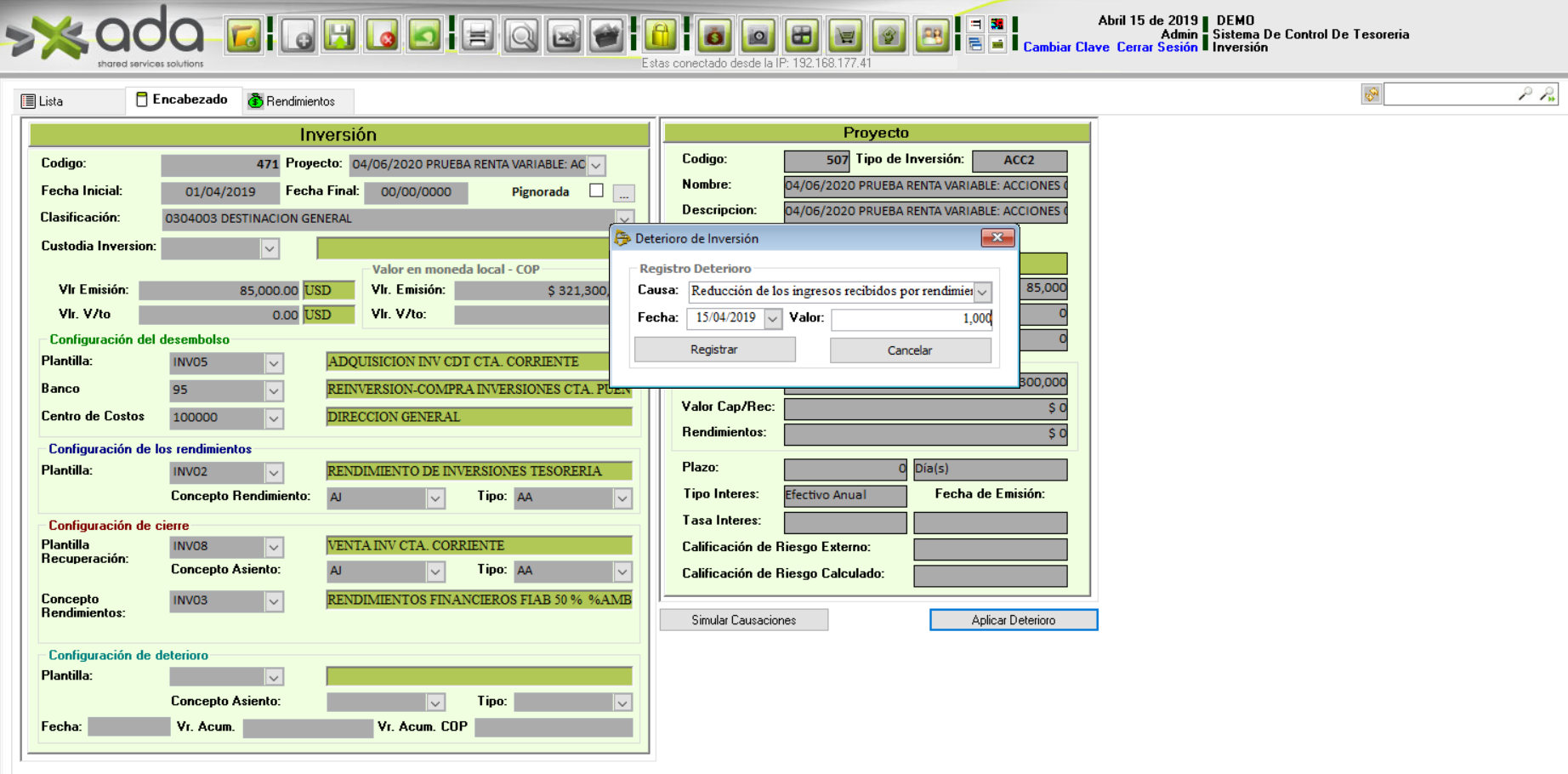Screen dimensions: 1568x774
Task: Open the Fecha date picker dropdown
Action: pyautogui.click(x=772, y=318)
